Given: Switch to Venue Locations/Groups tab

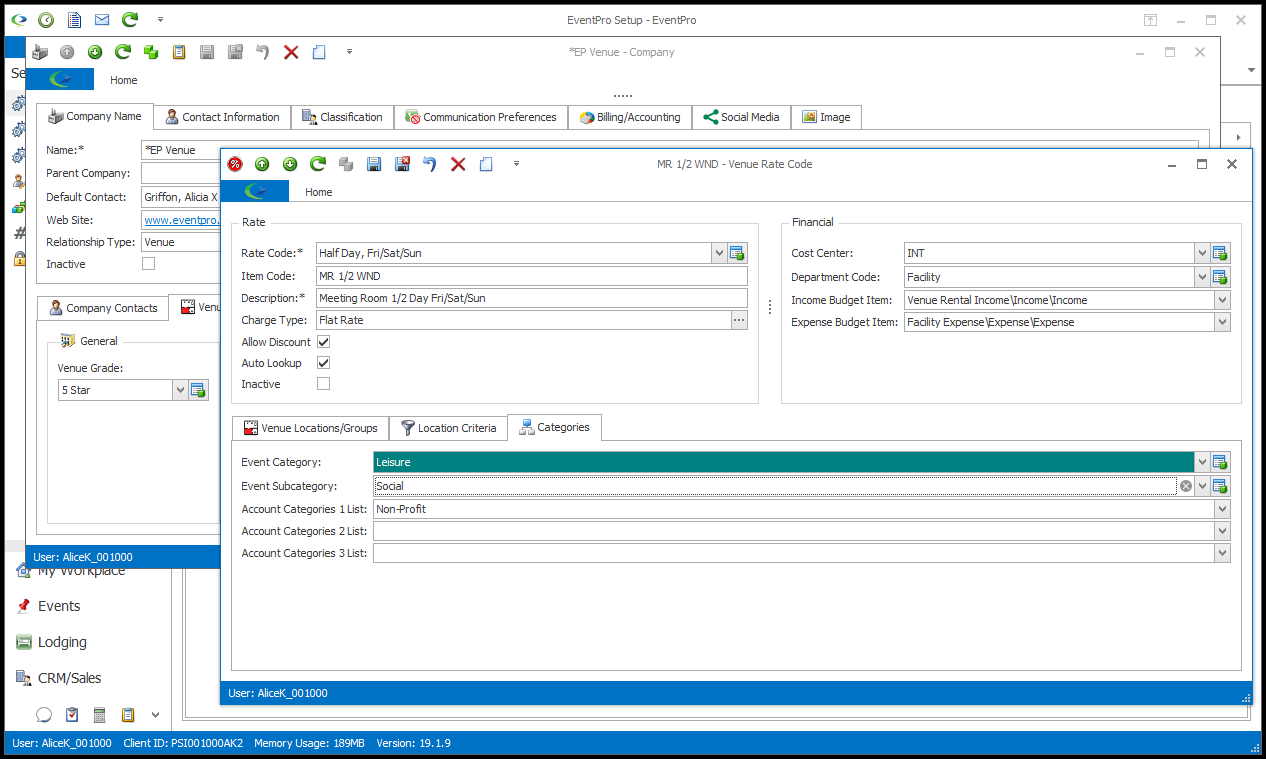Looking at the screenshot, I should coord(310,428).
